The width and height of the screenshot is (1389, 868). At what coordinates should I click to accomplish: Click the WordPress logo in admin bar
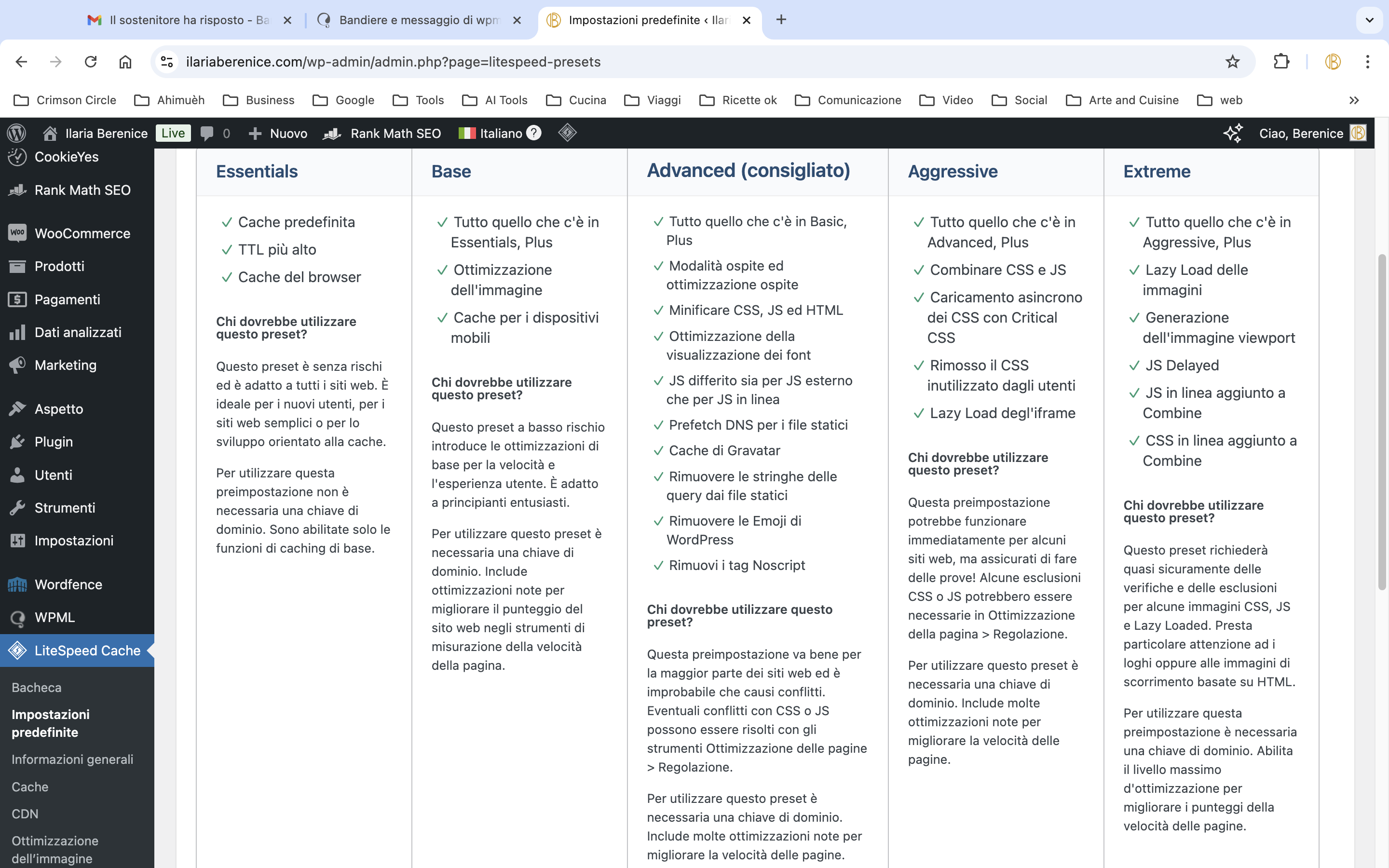(17, 133)
